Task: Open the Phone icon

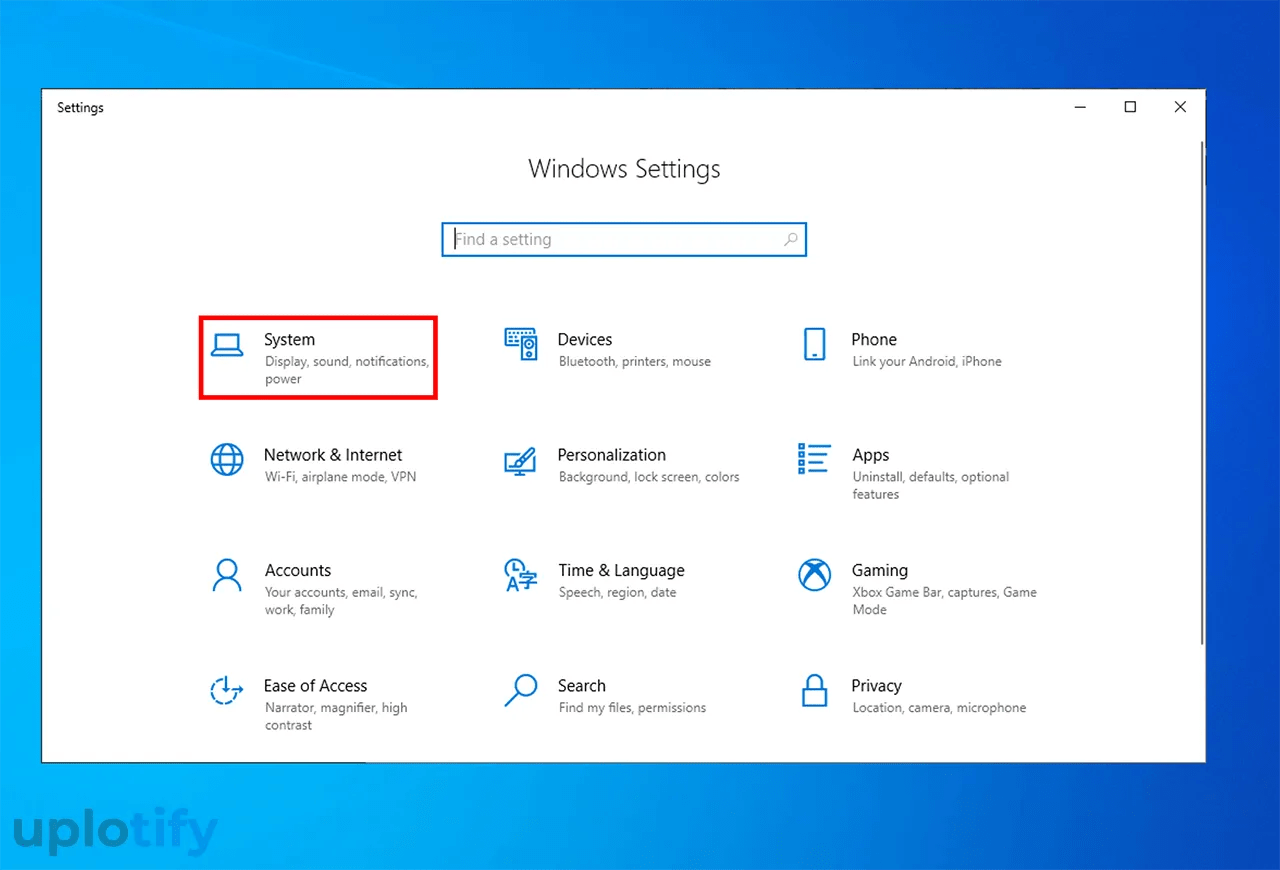Action: (x=815, y=344)
